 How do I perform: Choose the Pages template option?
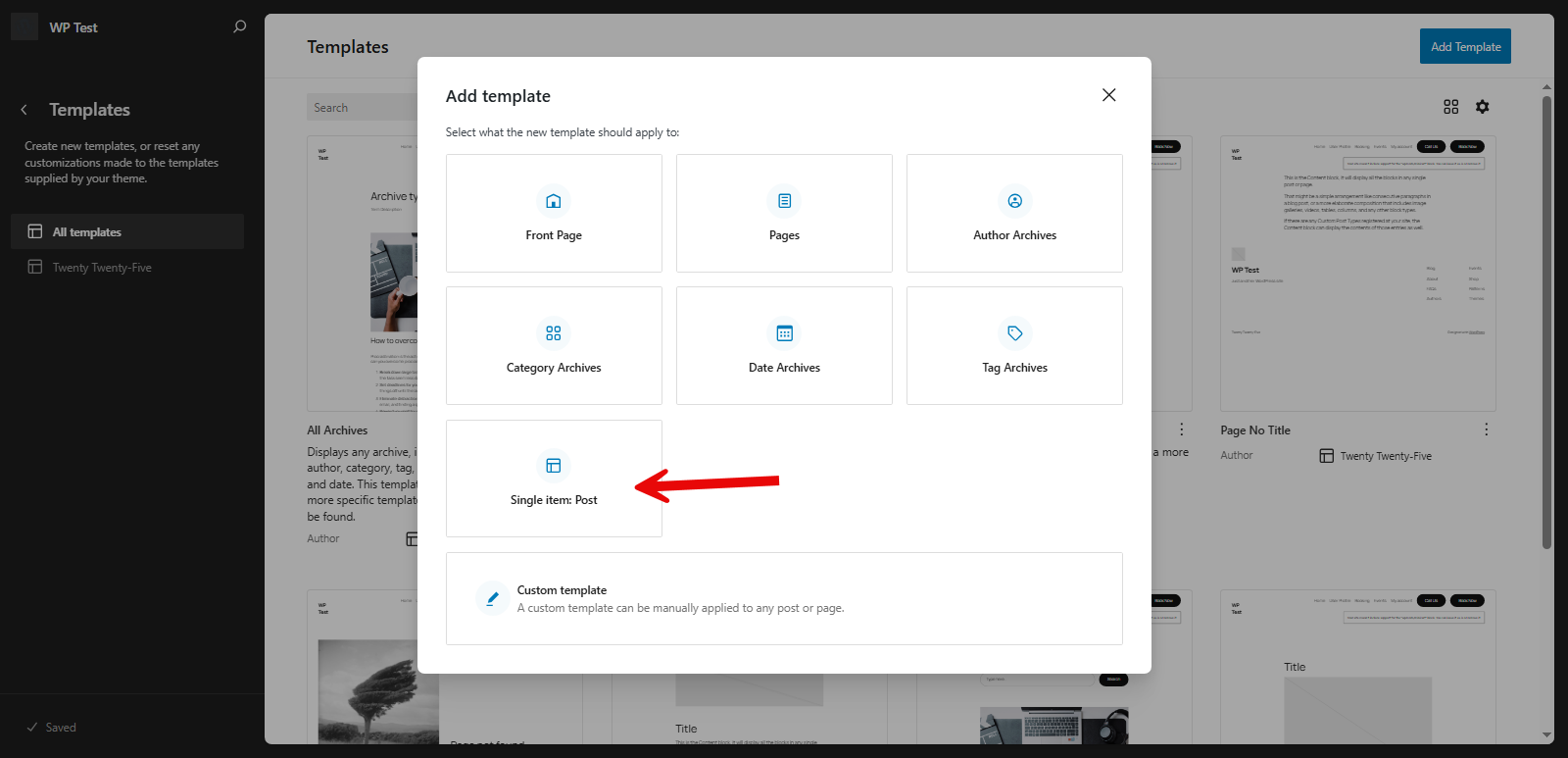(784, 213)
